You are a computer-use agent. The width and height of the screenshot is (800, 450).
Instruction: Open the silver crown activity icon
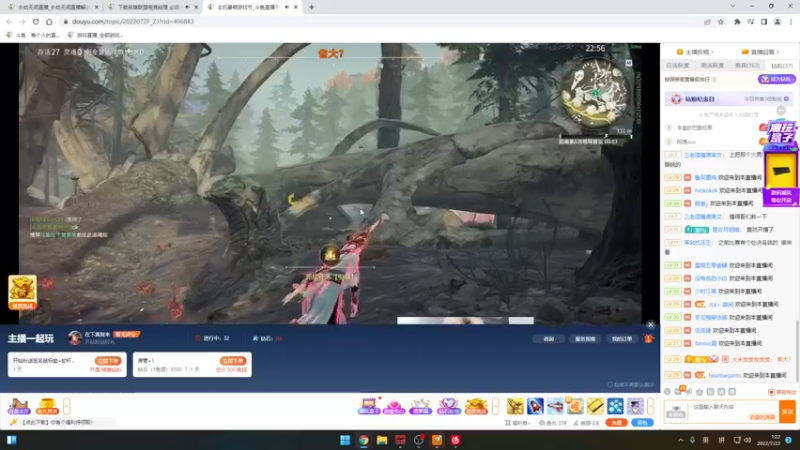coord(420,406)
